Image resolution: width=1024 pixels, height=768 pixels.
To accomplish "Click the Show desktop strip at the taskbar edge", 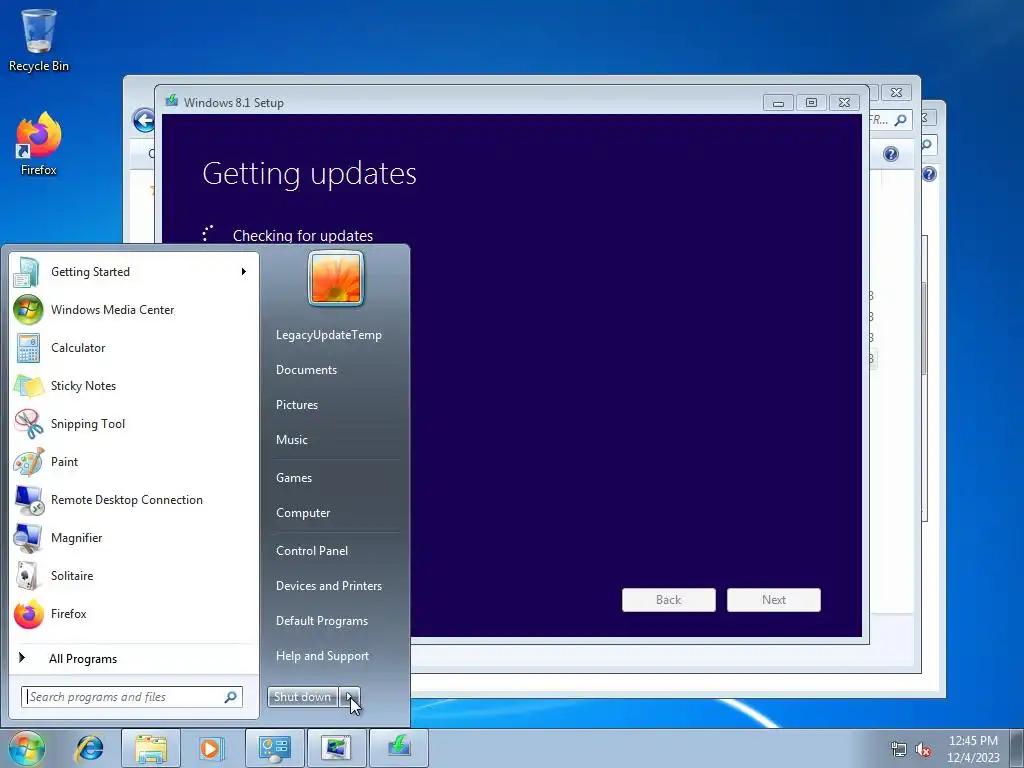I will pyautogui.click(x=1017, y=748).
